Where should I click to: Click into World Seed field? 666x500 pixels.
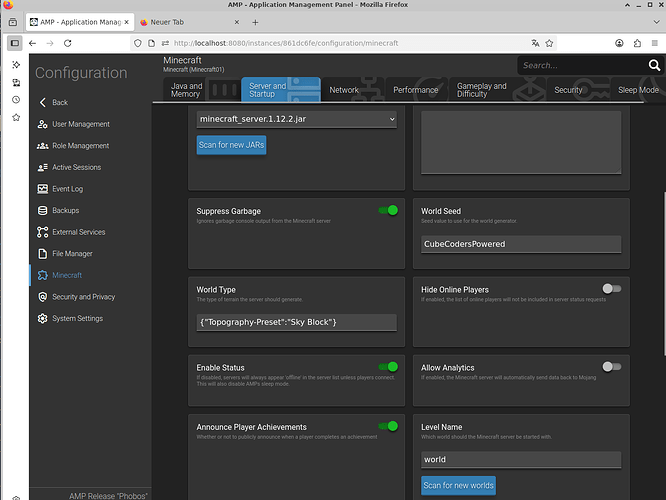coord(521,244)
